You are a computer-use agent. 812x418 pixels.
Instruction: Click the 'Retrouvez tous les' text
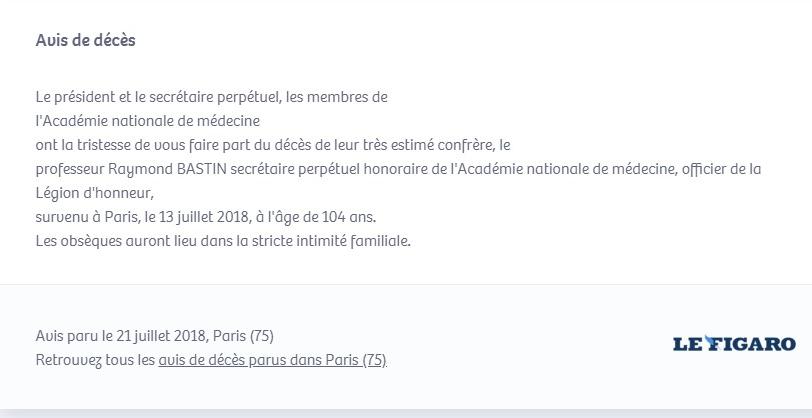click(95, 360)
